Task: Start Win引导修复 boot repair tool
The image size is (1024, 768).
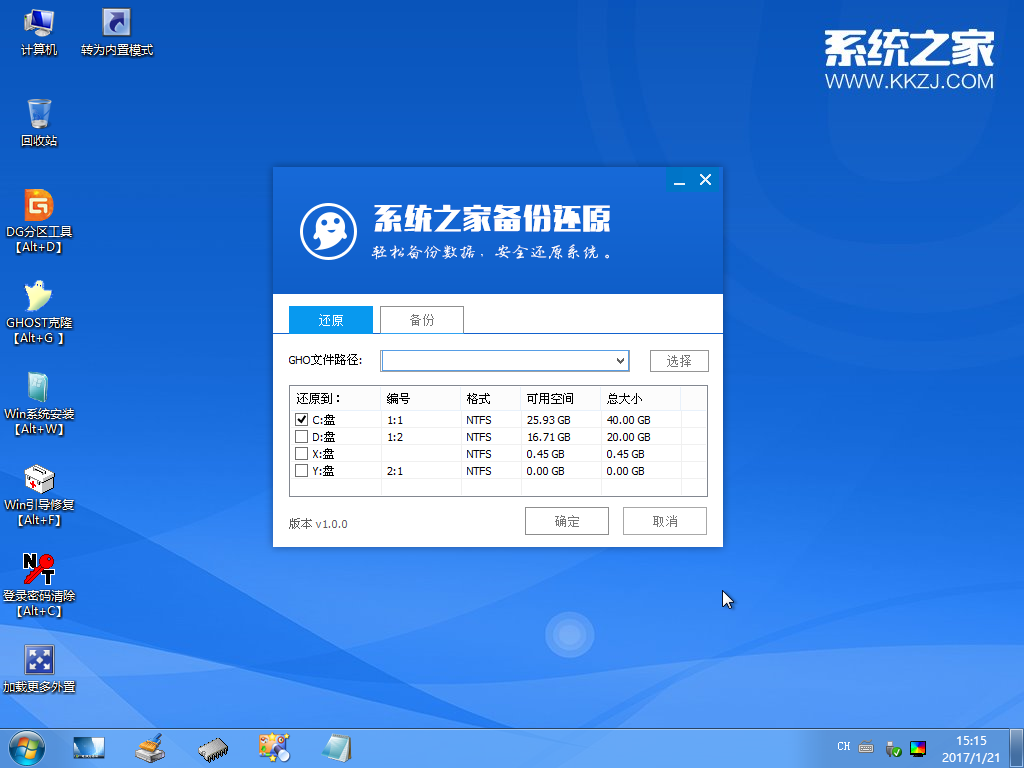Action: point(38,478)
